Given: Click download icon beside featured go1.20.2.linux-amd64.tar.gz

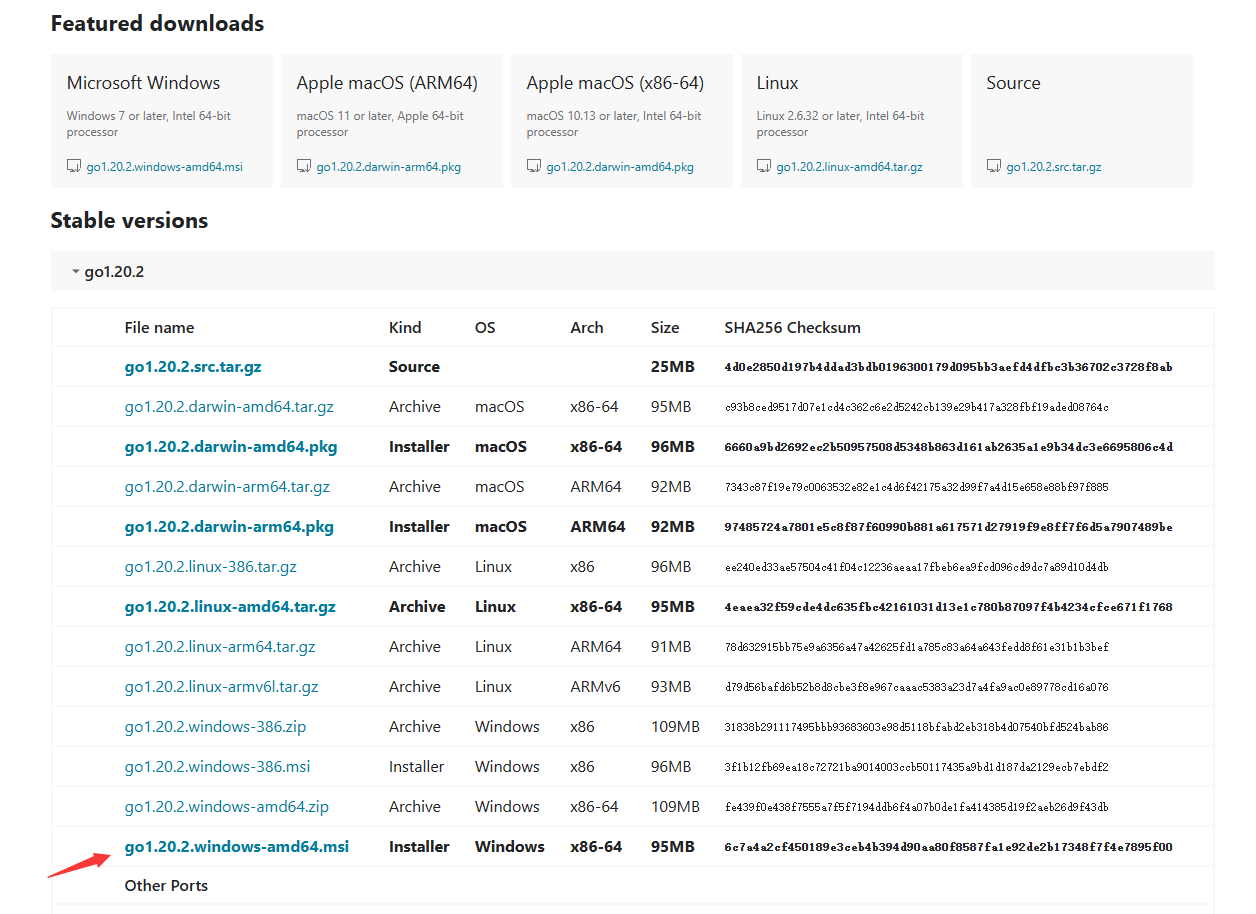Looking at the screenshot, I should click(764, 166).
